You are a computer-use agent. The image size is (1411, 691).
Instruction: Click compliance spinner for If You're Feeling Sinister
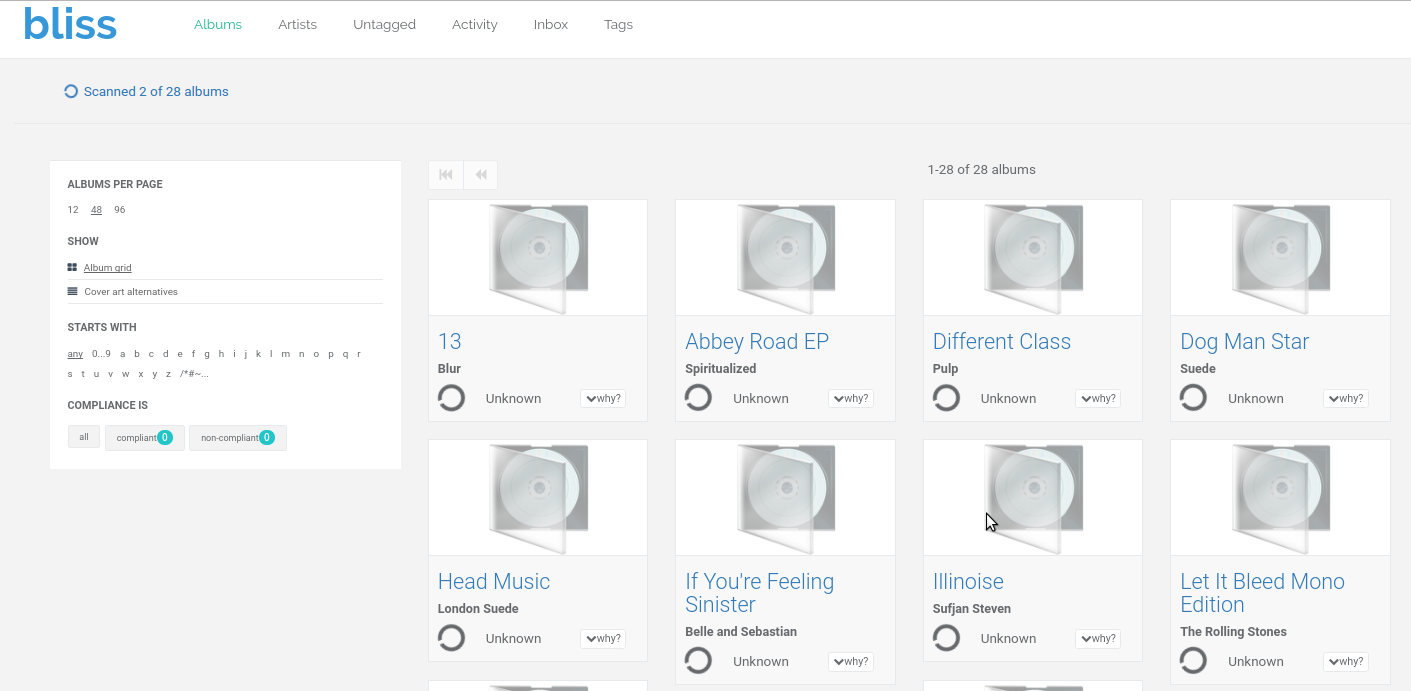tap(698, 661)
